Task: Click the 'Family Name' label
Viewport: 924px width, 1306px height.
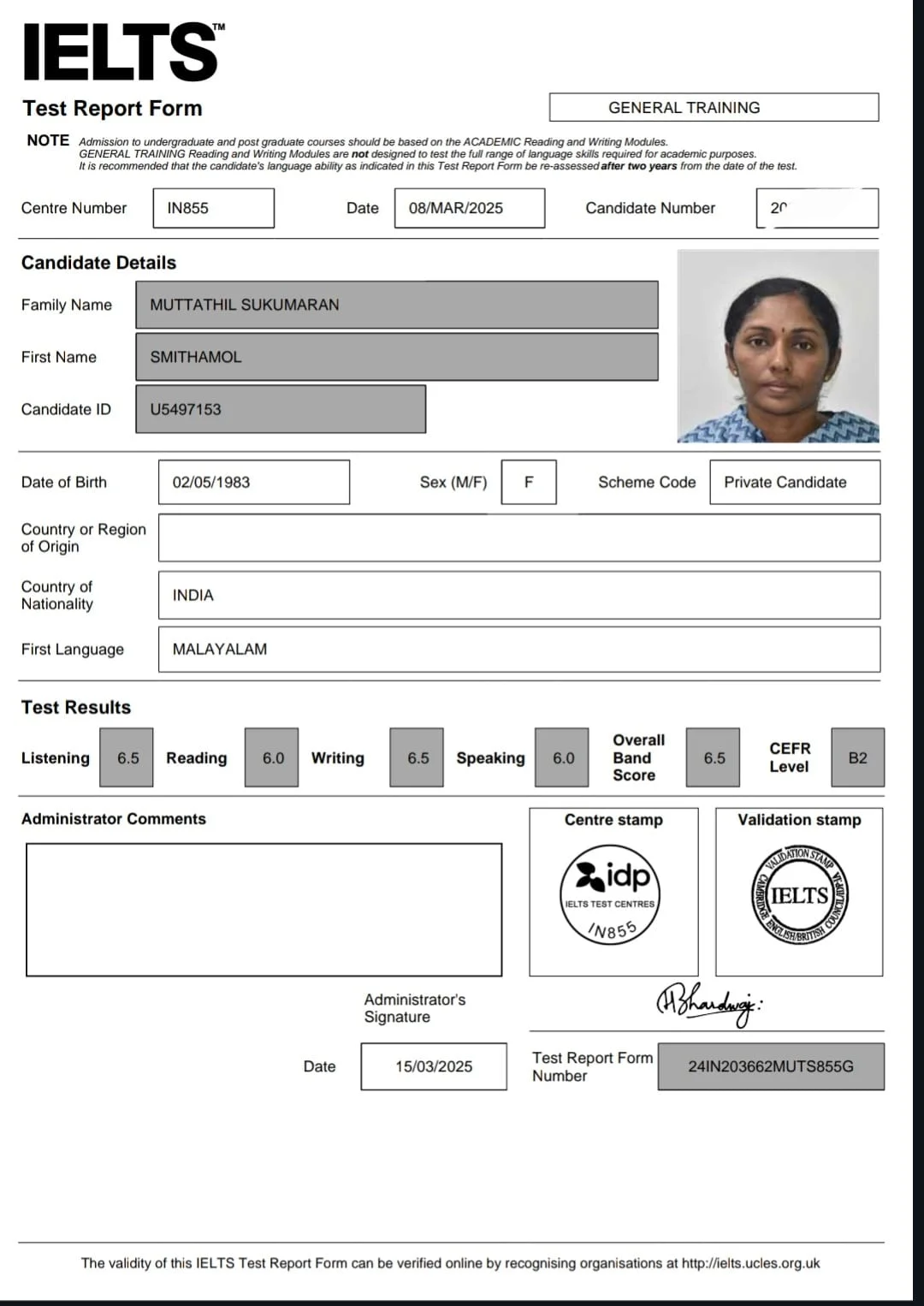Action: pos(67,305)
